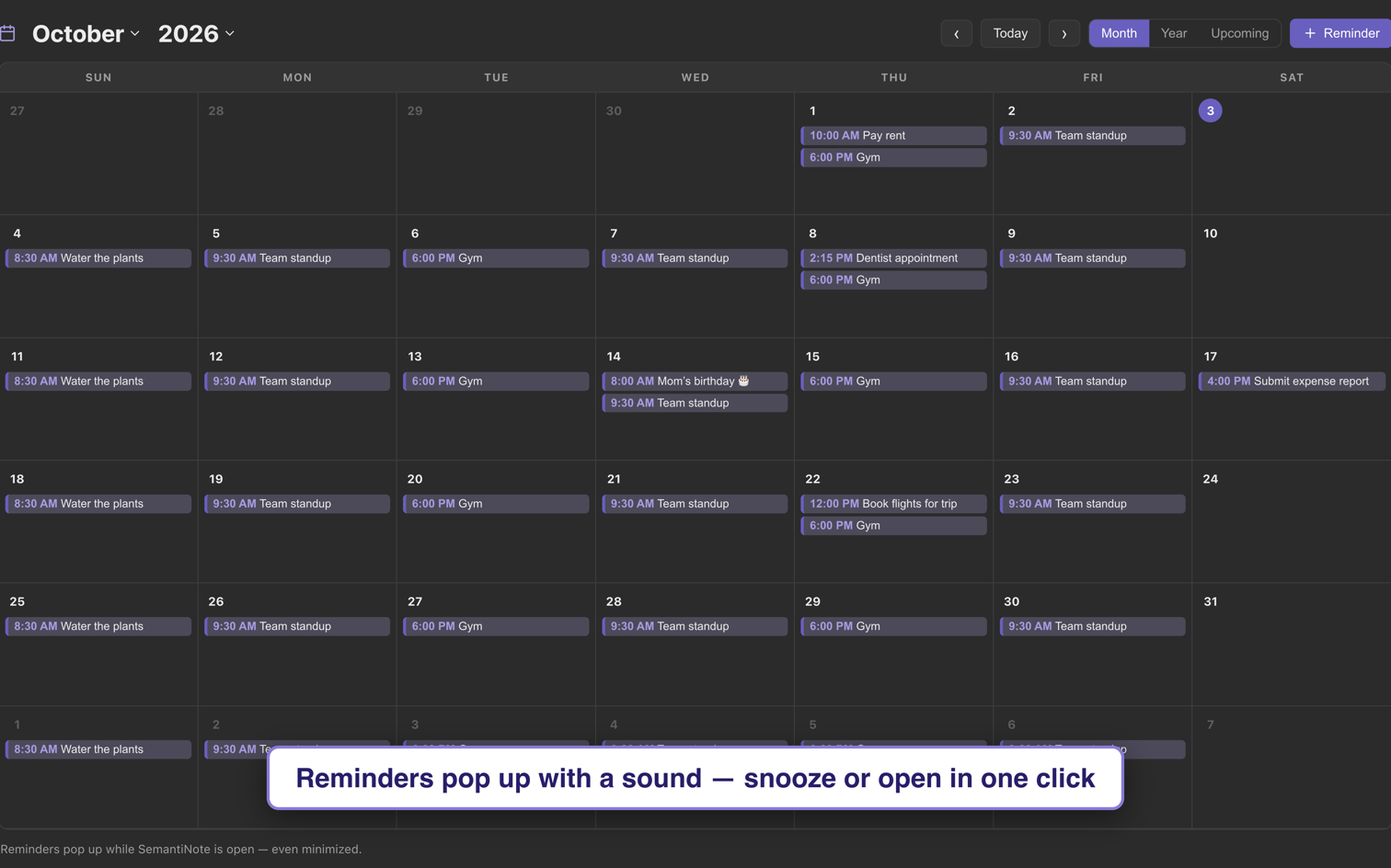The height and width of the screenshot is (868, 1391).
Task: Select Team standup on October 28
Action: pos(695,626)
